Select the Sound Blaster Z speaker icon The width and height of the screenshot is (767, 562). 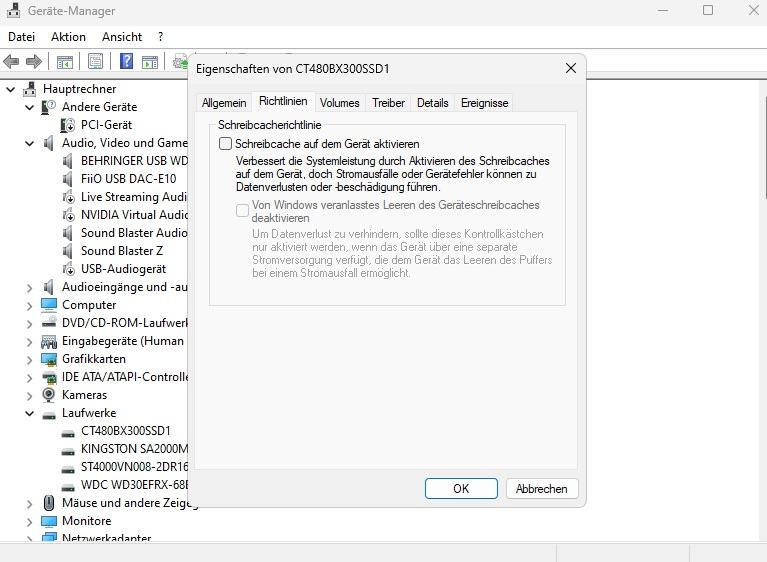click(x=68, y=250)
